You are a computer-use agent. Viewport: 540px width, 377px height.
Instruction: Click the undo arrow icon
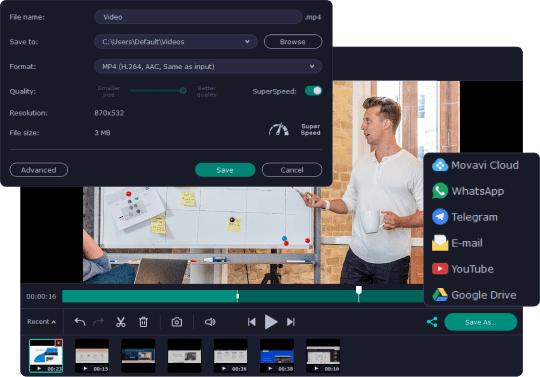point(80,322)
